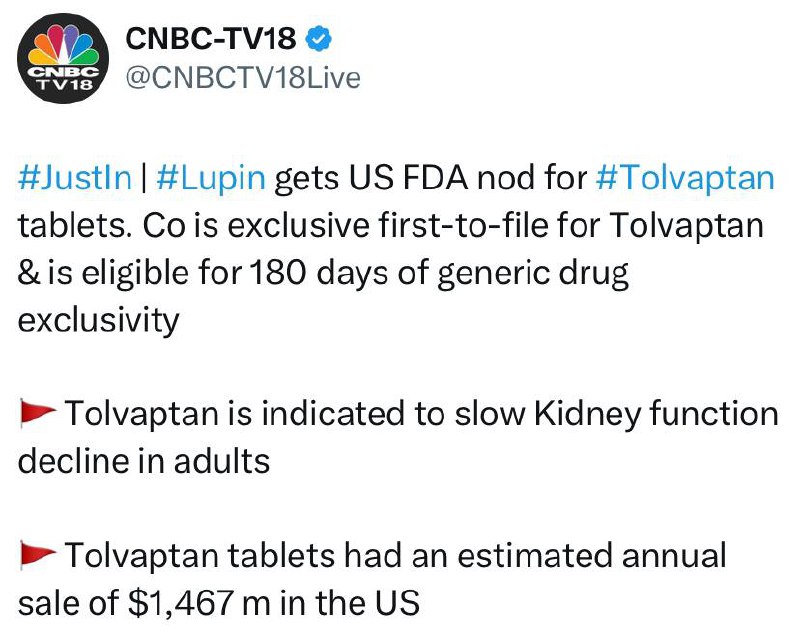Viewport: 800px width, 635px height.
Task: Click the red flag before 'Tolvaptan tablets had'
Action: click(38, 555)
